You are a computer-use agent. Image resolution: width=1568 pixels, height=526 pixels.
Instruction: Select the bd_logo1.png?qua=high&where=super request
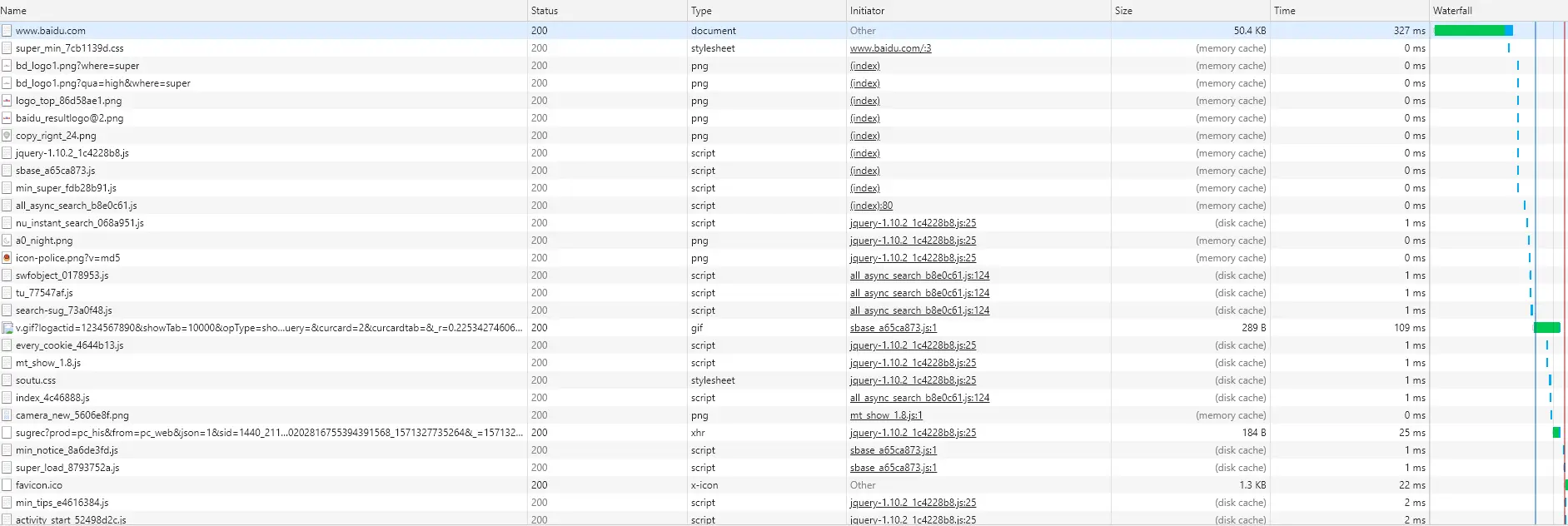(102, 83)
